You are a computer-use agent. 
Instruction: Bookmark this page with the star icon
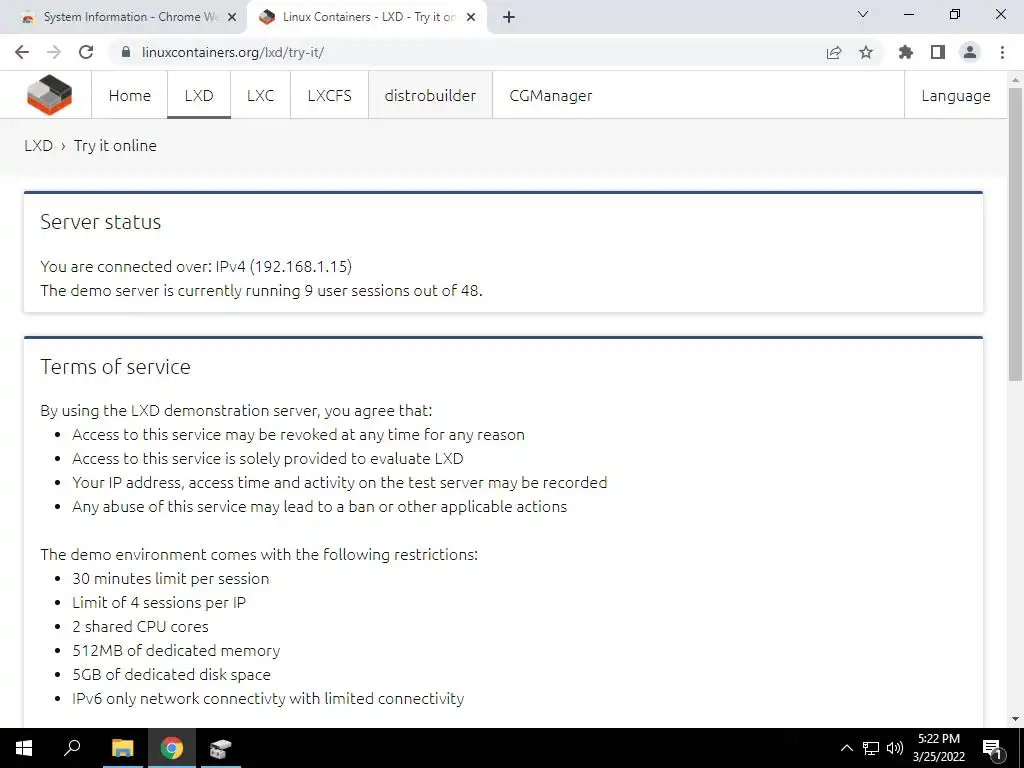[866, 52]
